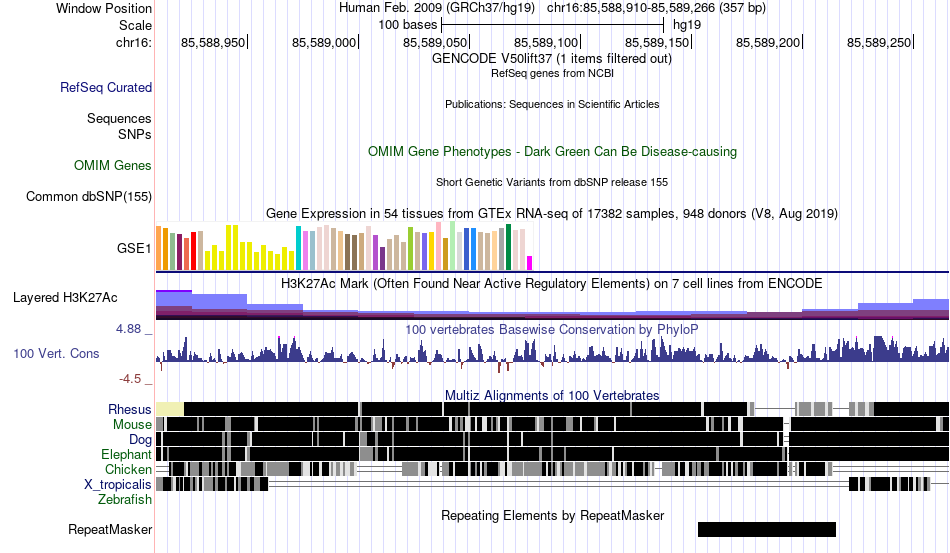Select the OMIM Genes track label
Screen dimensions: 950x553
113,165
